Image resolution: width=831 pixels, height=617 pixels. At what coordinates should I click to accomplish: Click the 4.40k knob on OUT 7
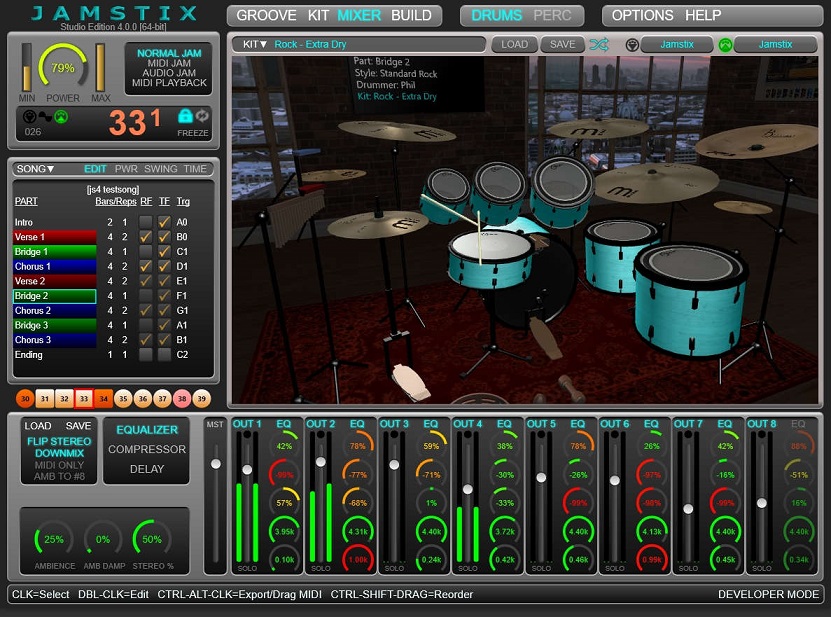[726, 531]
